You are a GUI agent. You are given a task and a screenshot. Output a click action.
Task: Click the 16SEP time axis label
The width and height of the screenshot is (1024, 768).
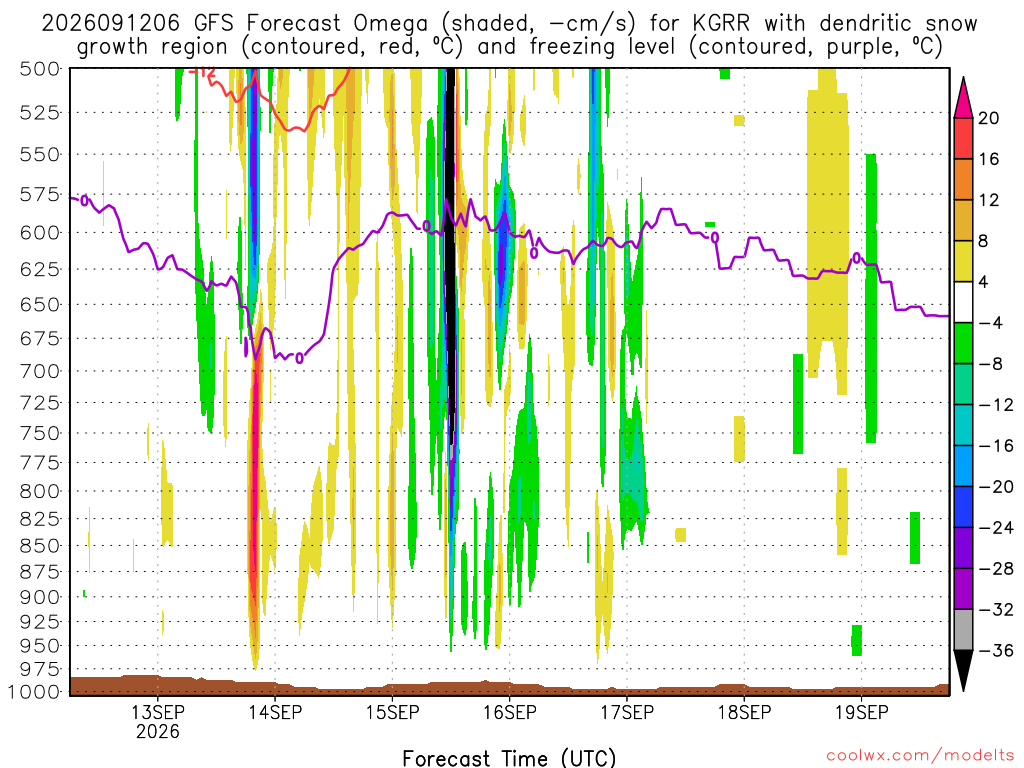[x=509, y=712]
